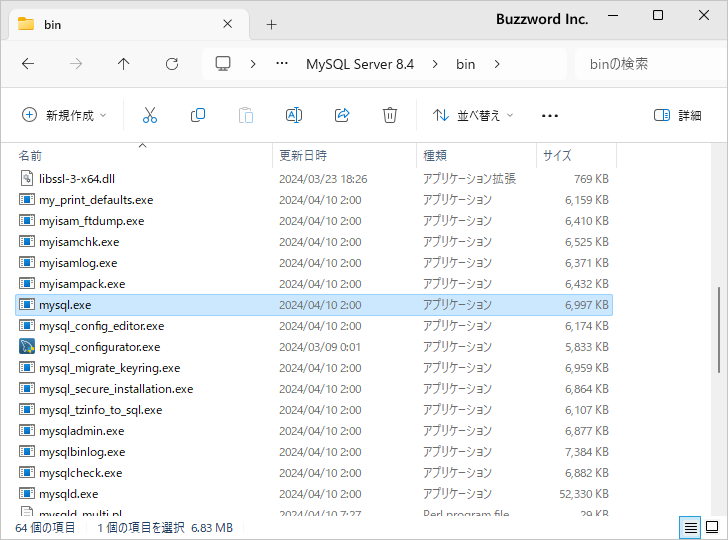Click the 64 個の項目 status text

click(45, 528)
